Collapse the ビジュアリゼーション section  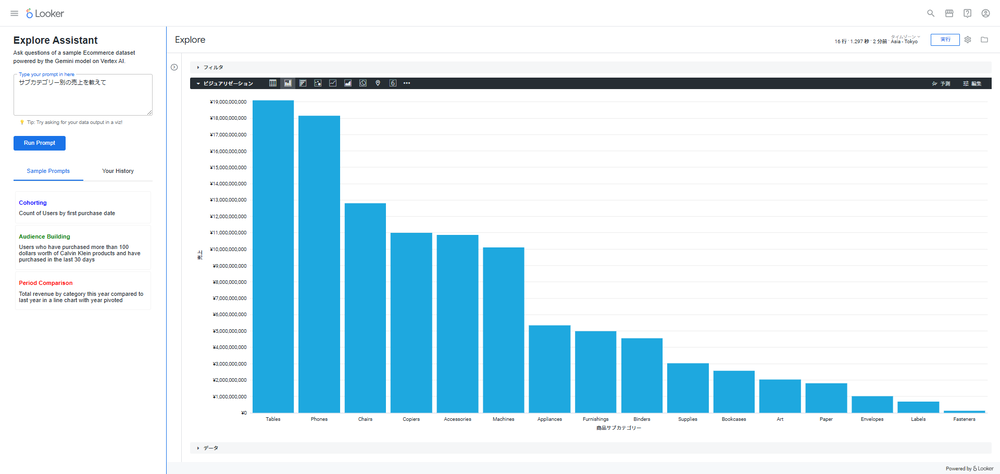point(224,84)
